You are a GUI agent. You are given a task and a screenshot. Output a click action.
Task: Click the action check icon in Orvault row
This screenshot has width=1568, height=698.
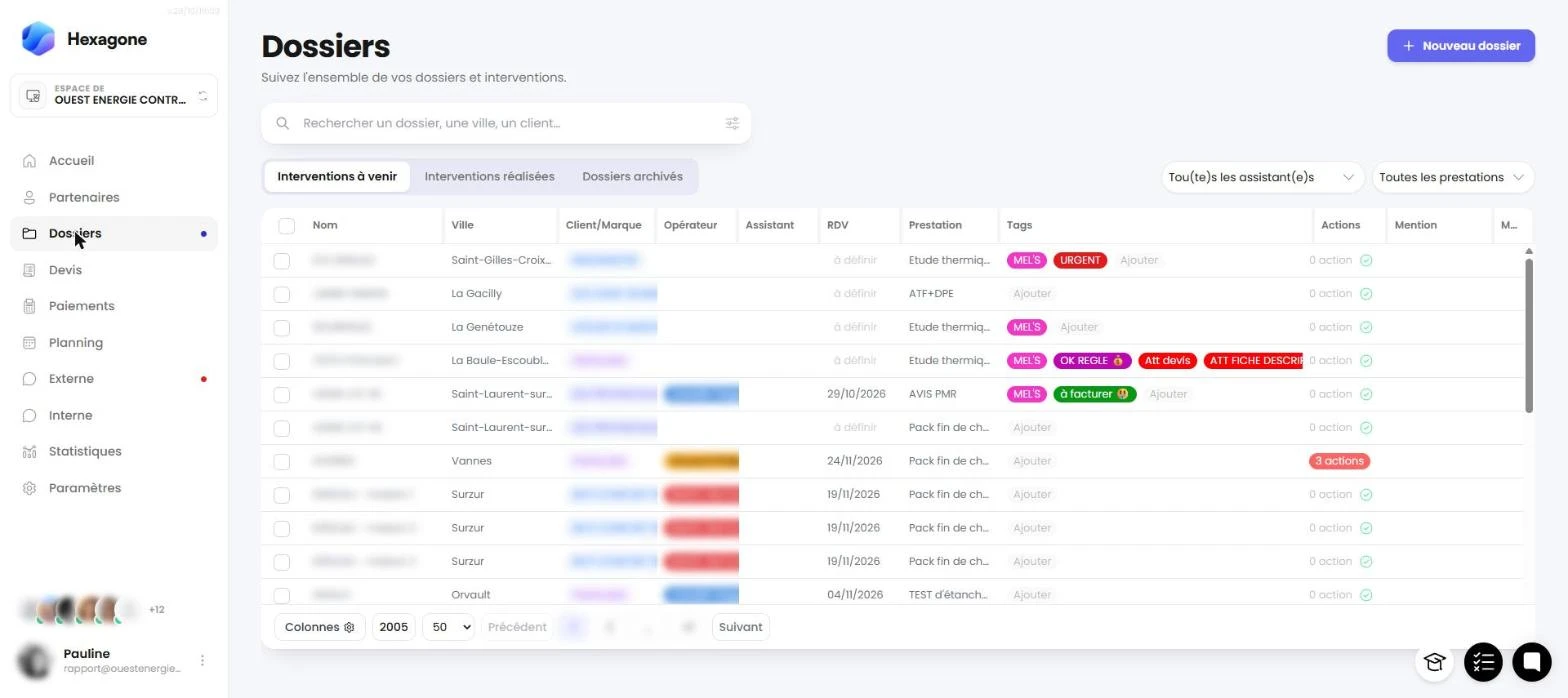1366,595
